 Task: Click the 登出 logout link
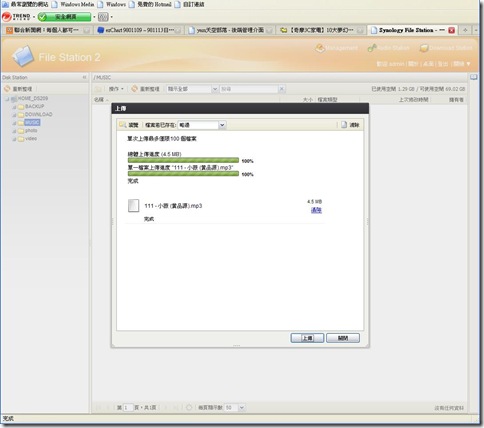[443, 64]
